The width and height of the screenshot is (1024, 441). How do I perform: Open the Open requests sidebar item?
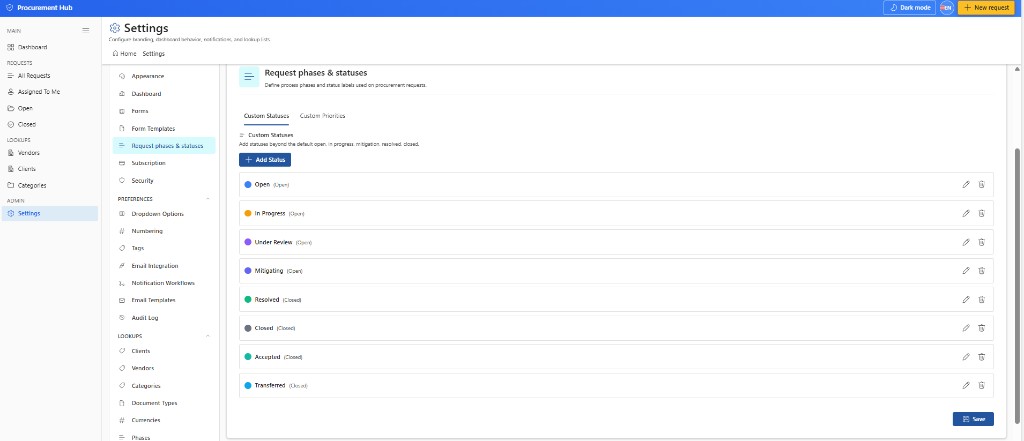pos(50,108)
